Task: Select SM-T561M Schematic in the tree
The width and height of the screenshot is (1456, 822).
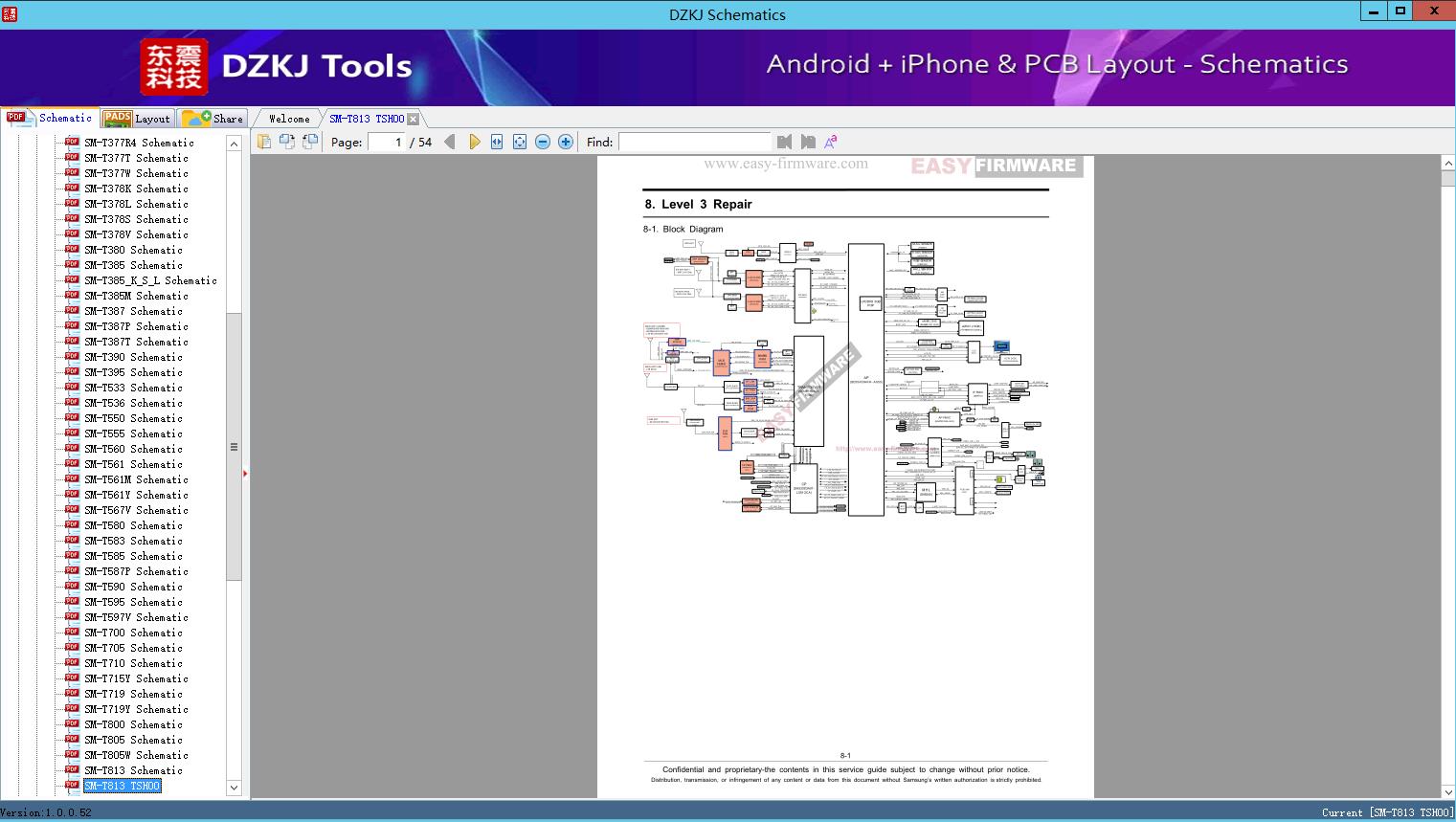Action: (136, 479)
